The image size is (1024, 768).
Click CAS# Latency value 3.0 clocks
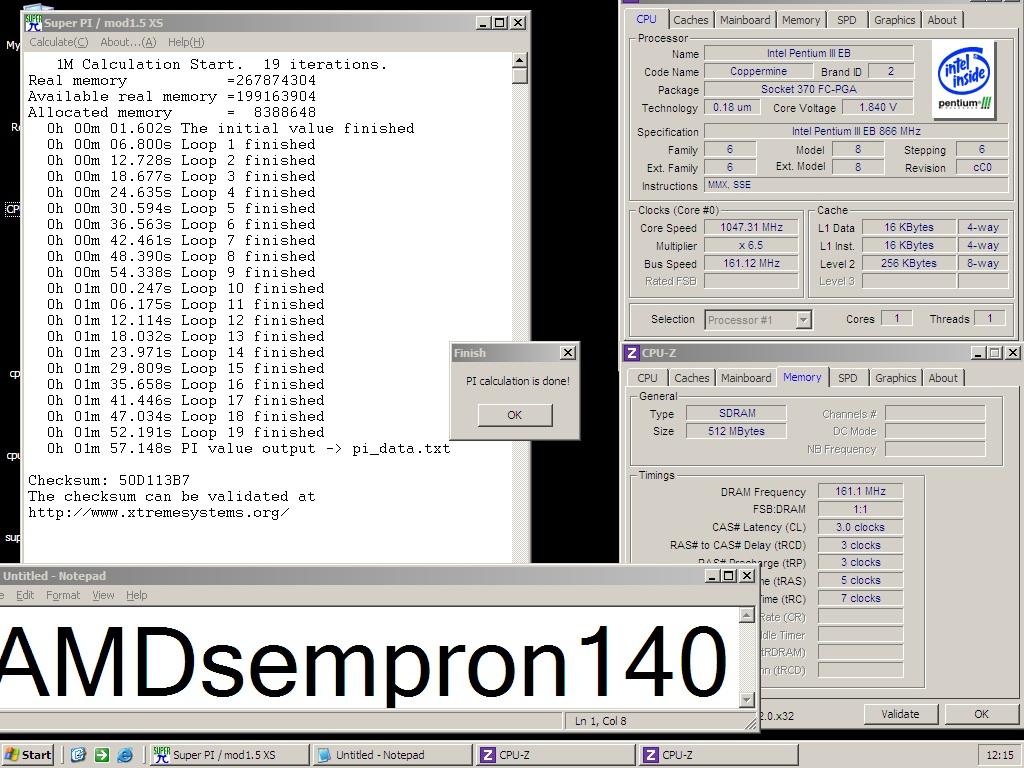860,527
